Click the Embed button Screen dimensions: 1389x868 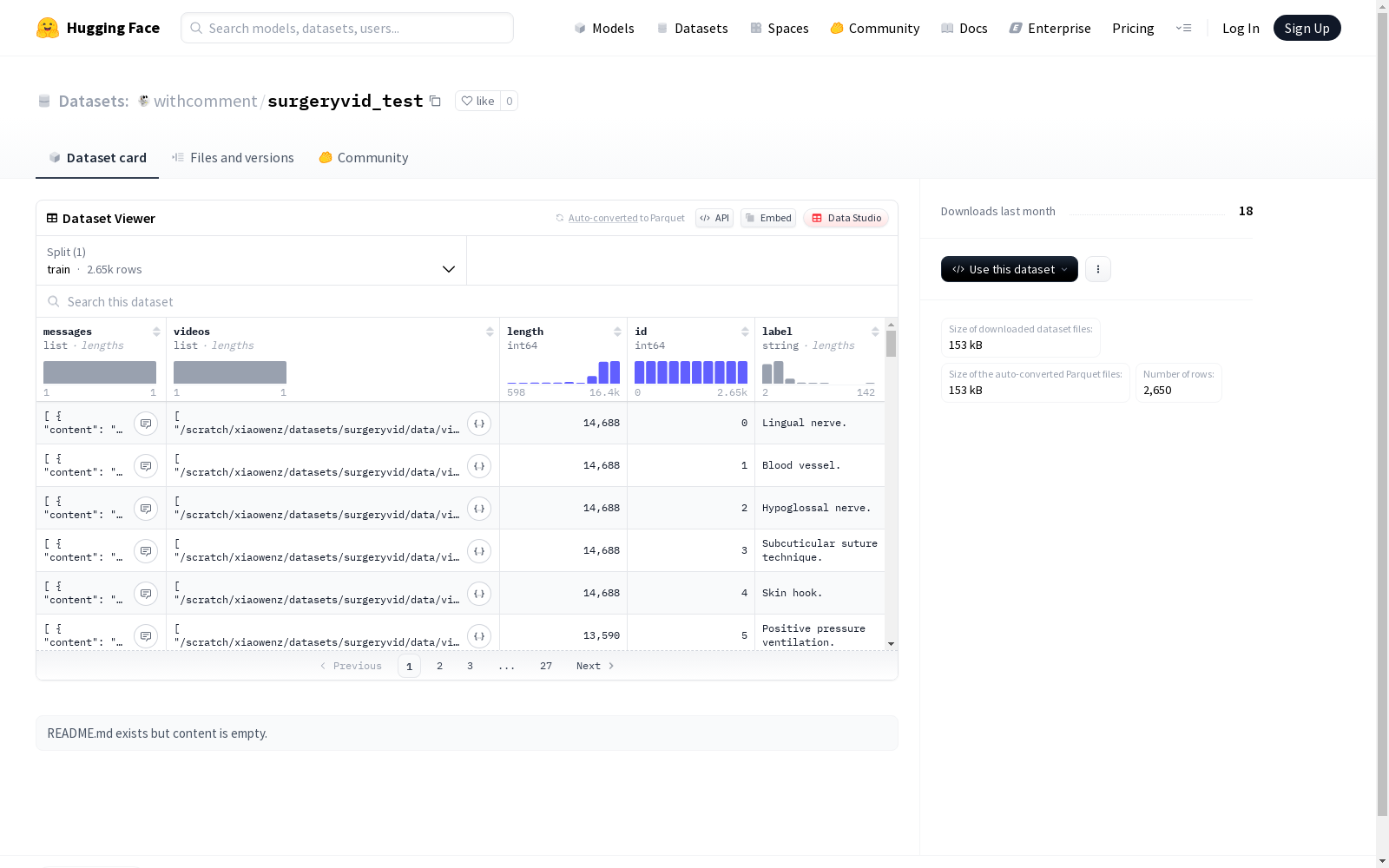[x=768, y=218]
